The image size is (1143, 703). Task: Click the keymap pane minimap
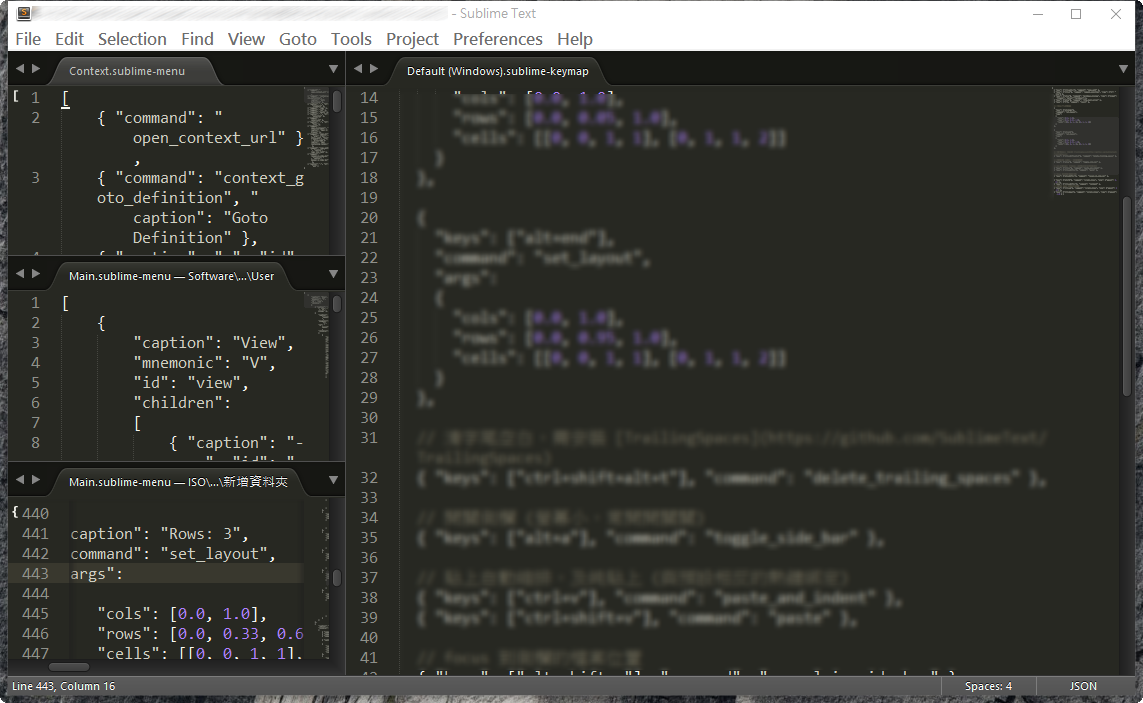pos(1085,142)
